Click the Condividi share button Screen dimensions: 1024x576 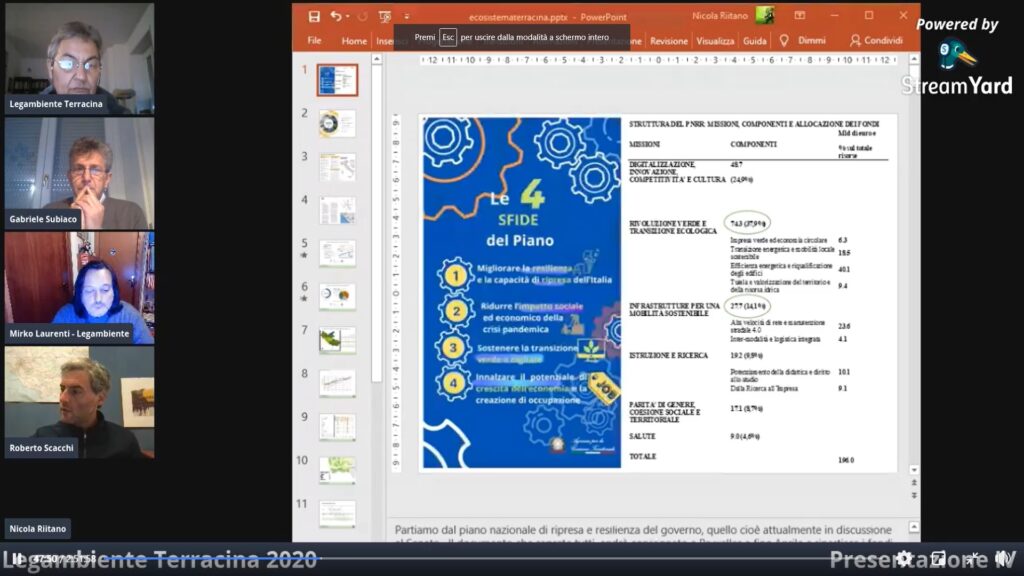coord(876,41)
